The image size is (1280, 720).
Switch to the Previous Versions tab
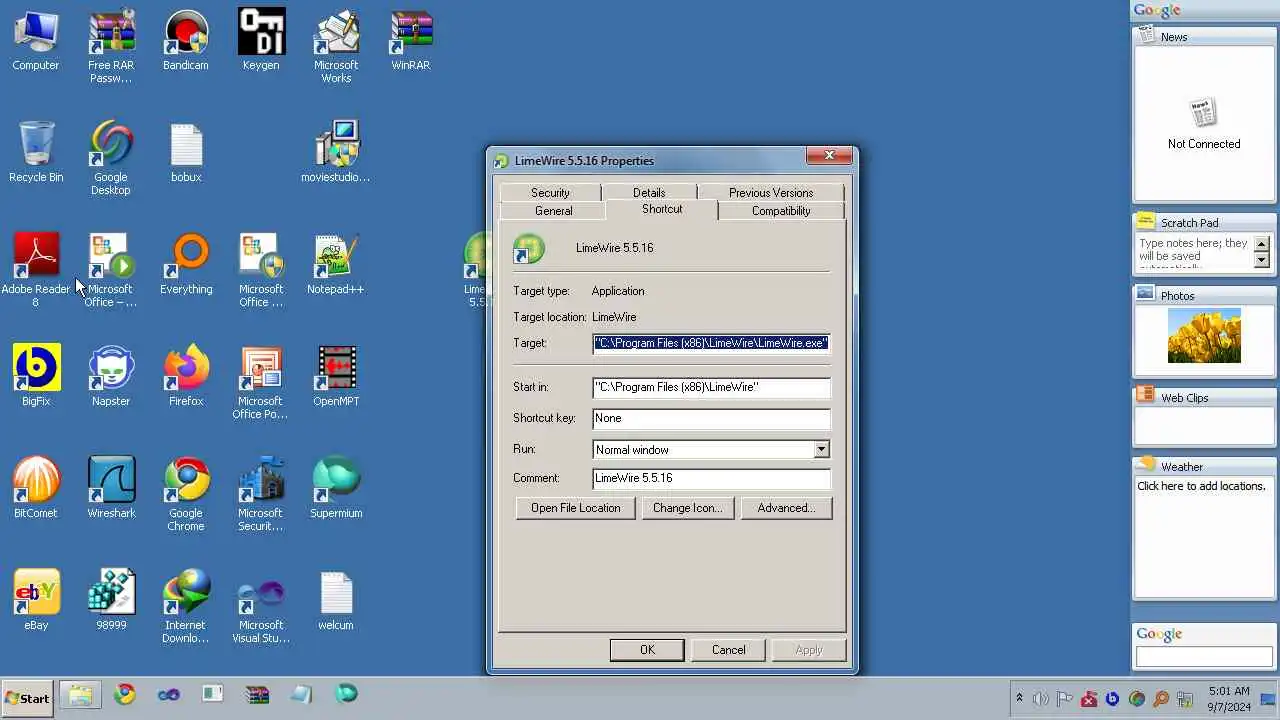tap(771, 192)
